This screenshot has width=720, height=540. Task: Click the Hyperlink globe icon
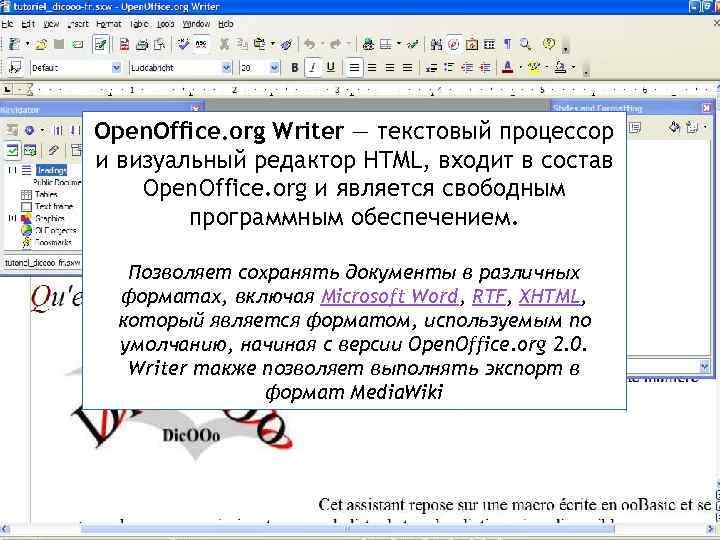click(368, 45)
